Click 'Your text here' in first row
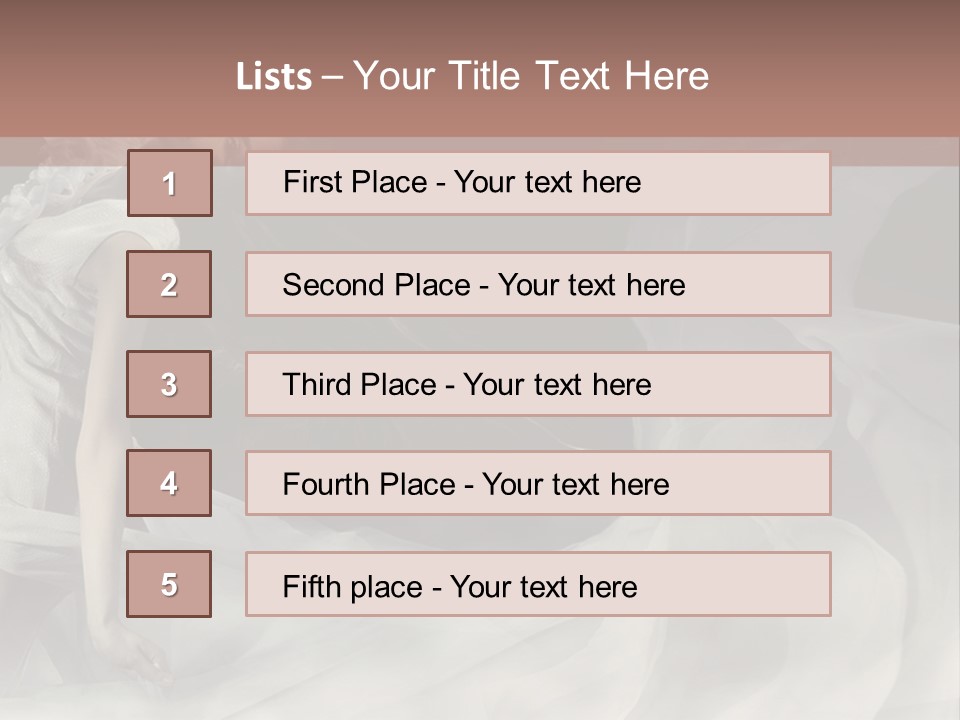Image resolution: width=960 pixels, height=720 pixels. pos(547,182)
